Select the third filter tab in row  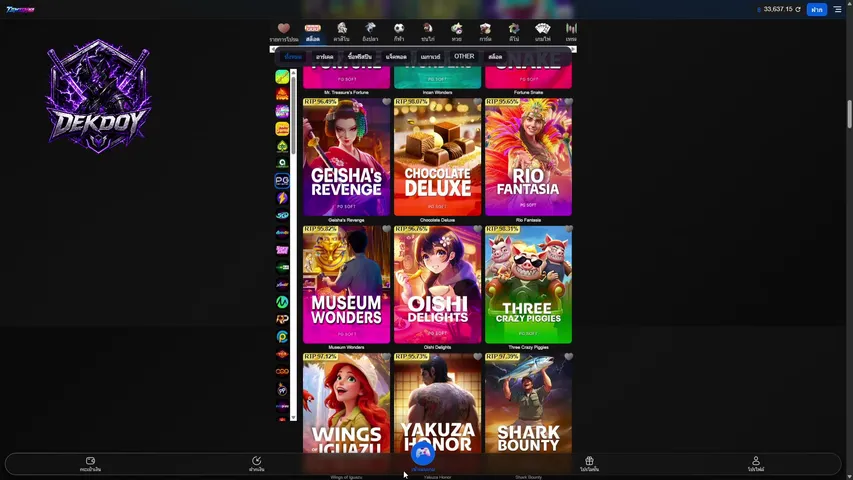(360, 57)
